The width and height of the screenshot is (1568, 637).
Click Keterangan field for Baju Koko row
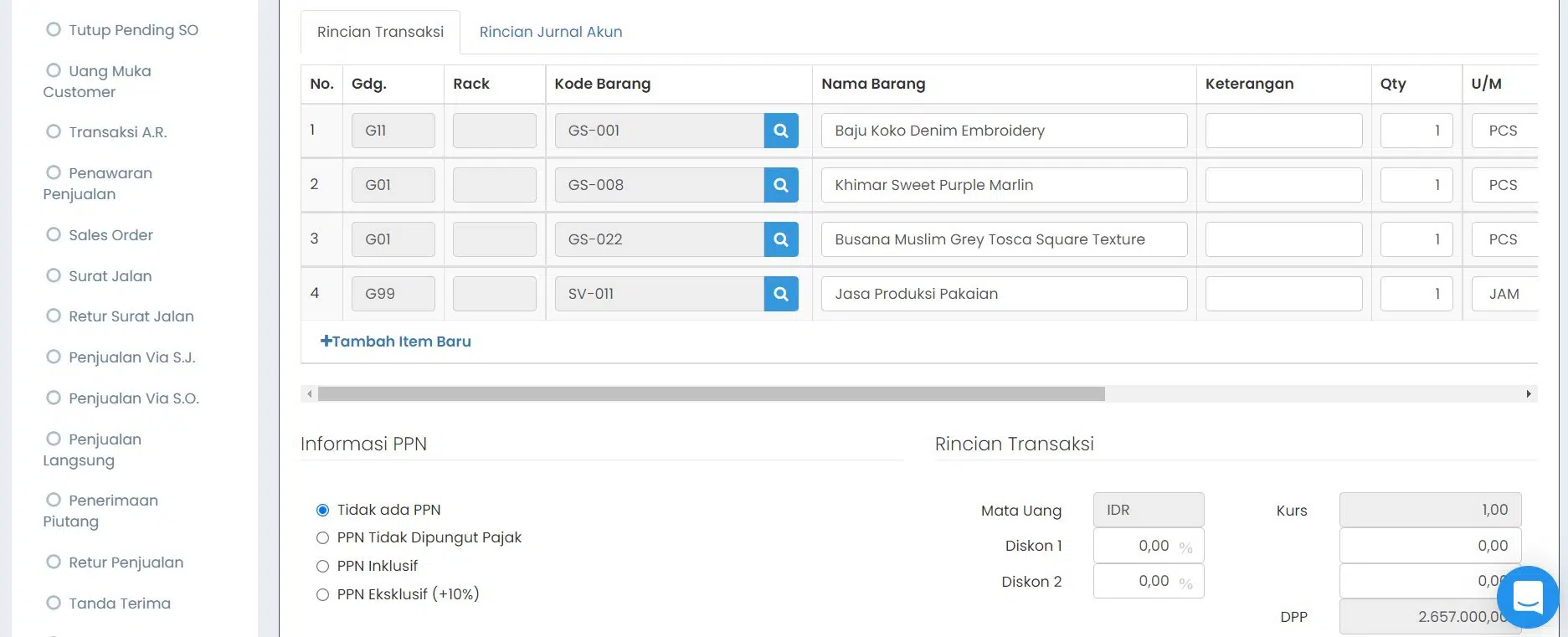(1283, 131)
